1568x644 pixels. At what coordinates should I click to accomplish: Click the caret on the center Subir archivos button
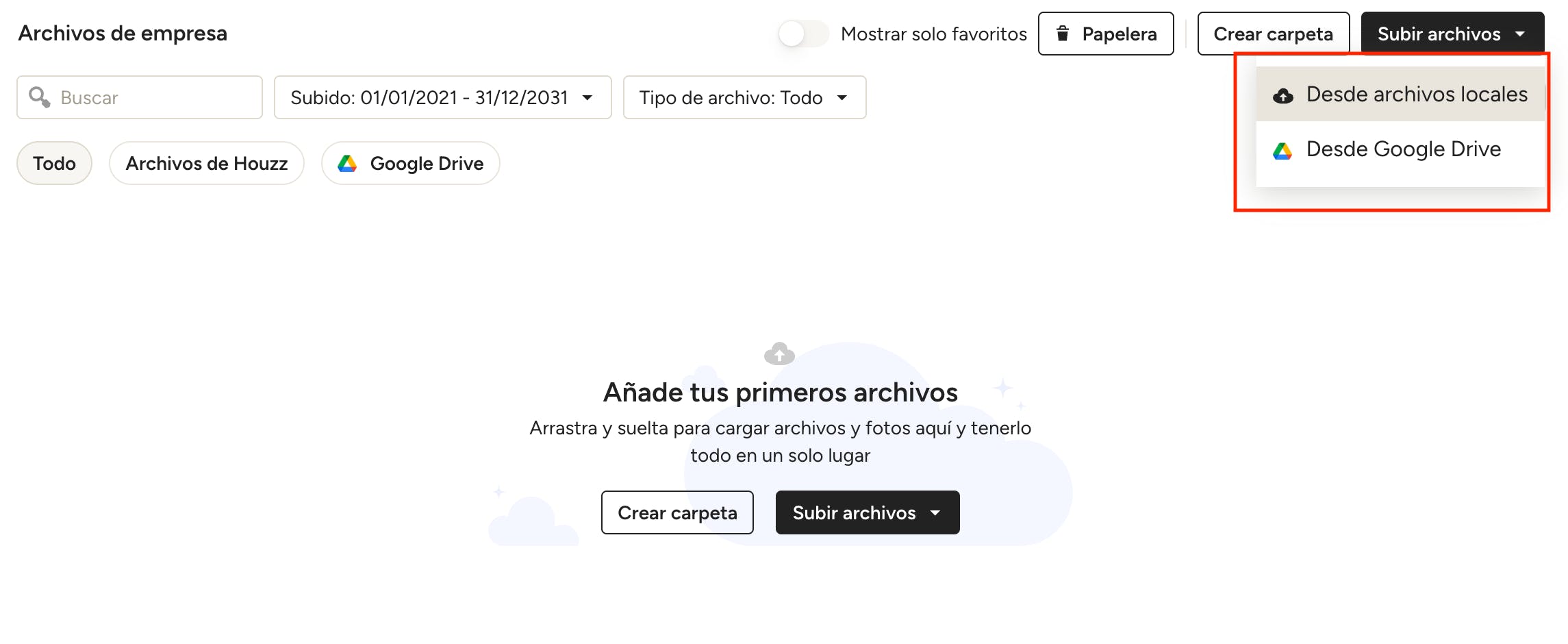pos(935,512)
